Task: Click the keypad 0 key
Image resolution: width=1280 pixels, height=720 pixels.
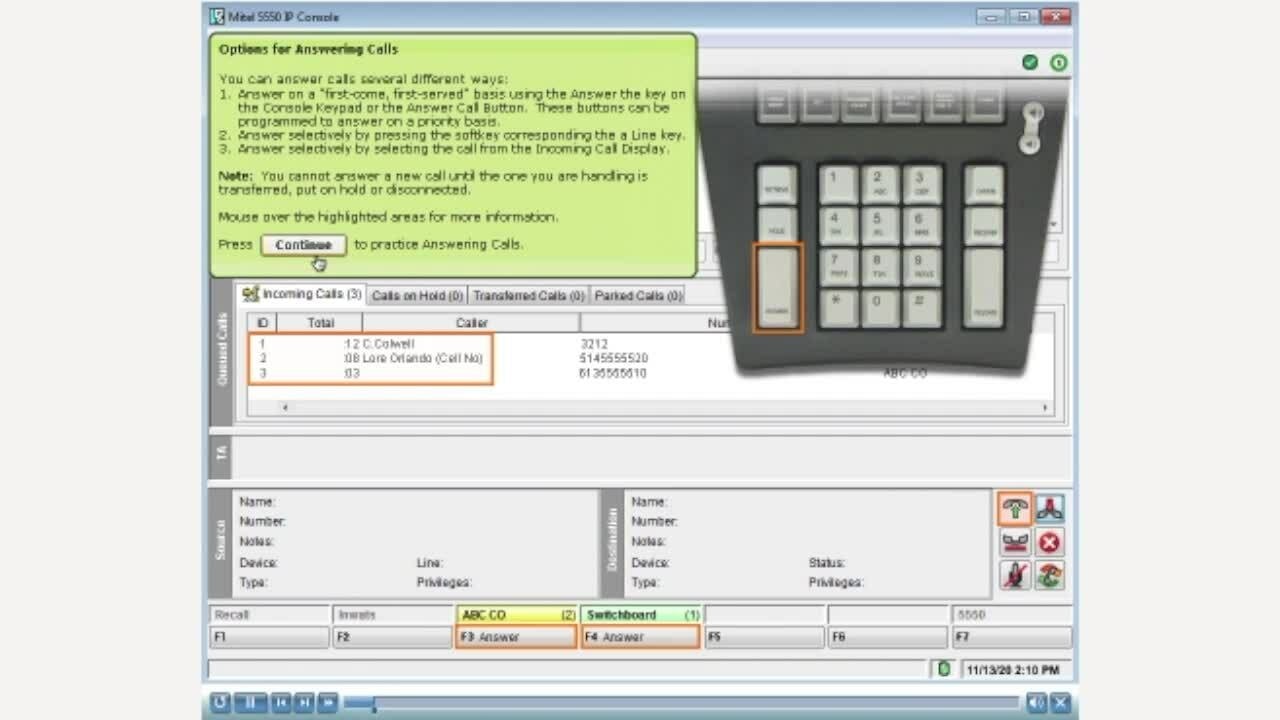Action: [879, 308]
